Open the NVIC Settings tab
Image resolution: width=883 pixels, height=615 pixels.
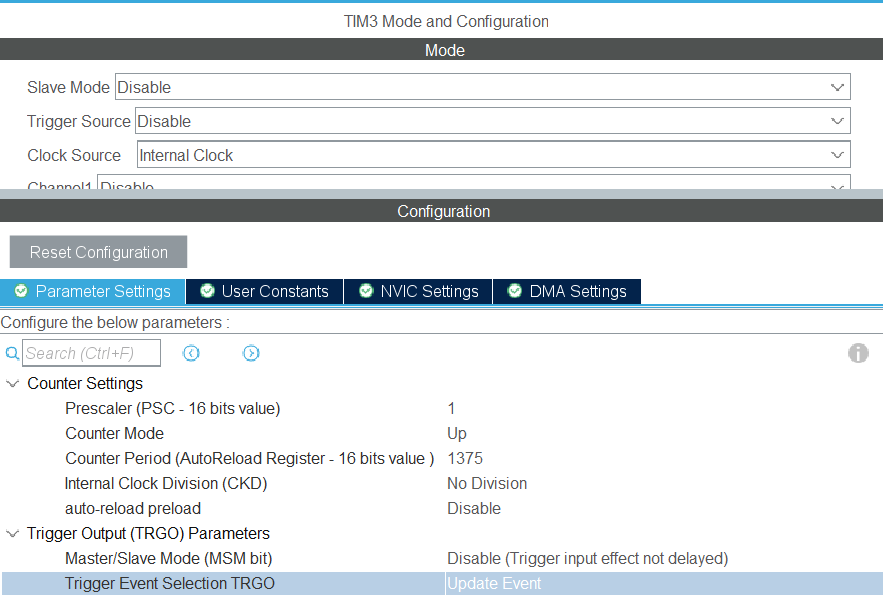418,291
